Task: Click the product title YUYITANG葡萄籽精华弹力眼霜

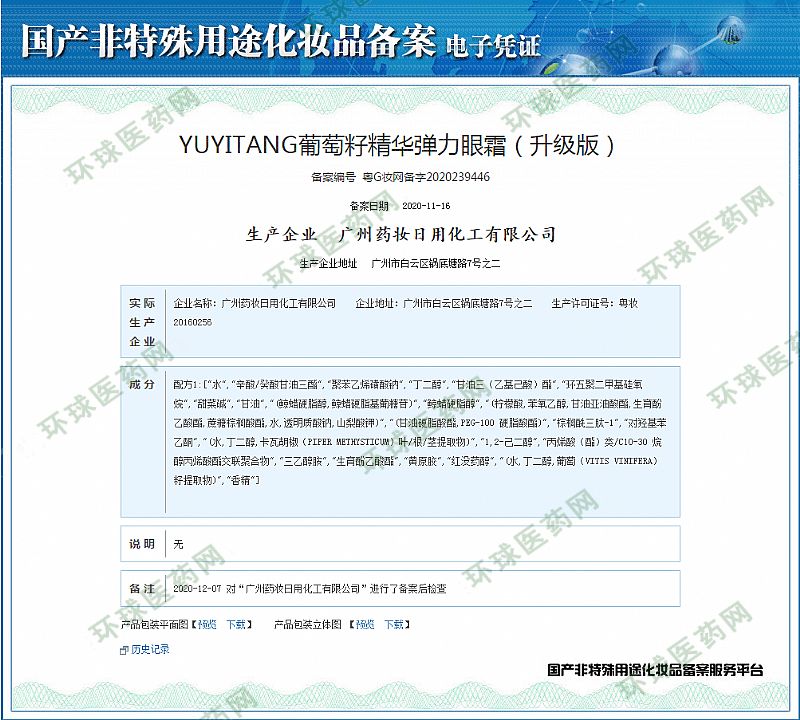Action: click(400, 144)
